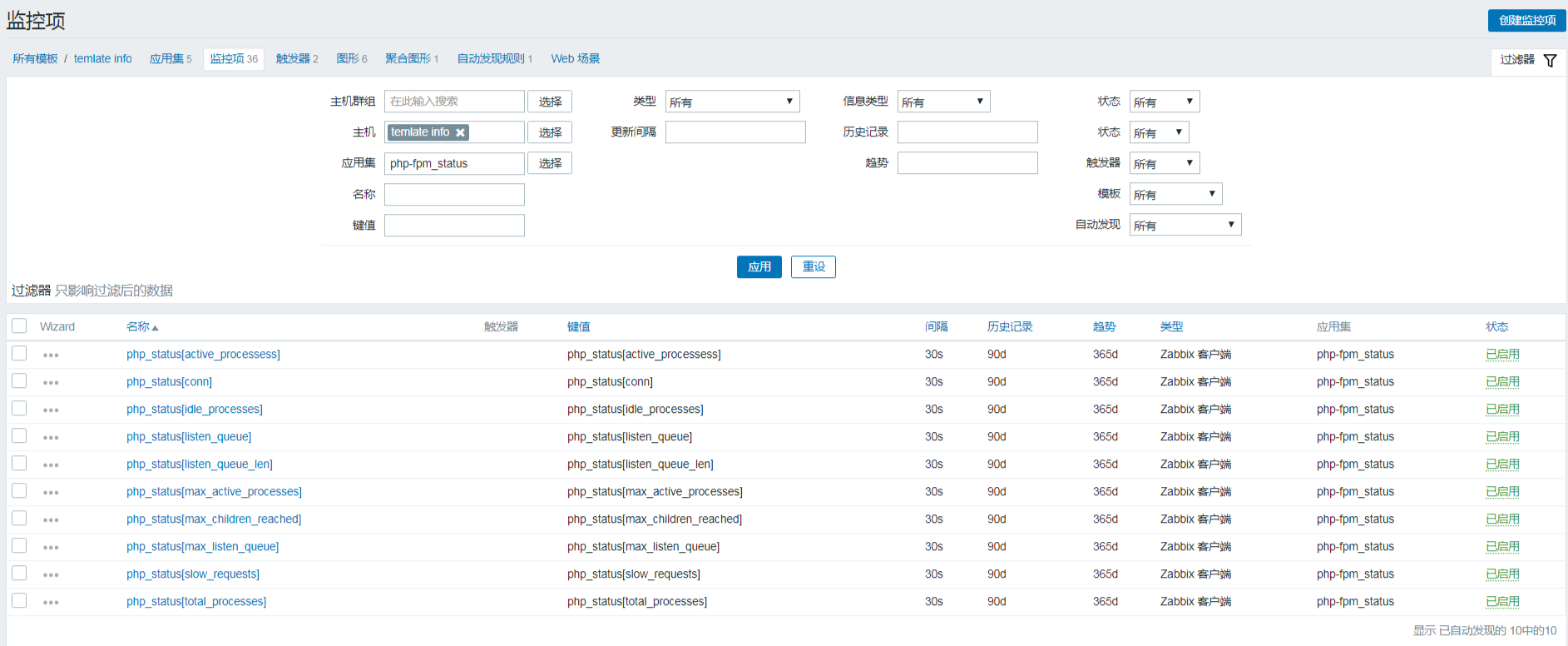Open wizard dots for php_status[total_processes] row
The width and height of the screenshot is (1568, 646).
click(51, 603)
